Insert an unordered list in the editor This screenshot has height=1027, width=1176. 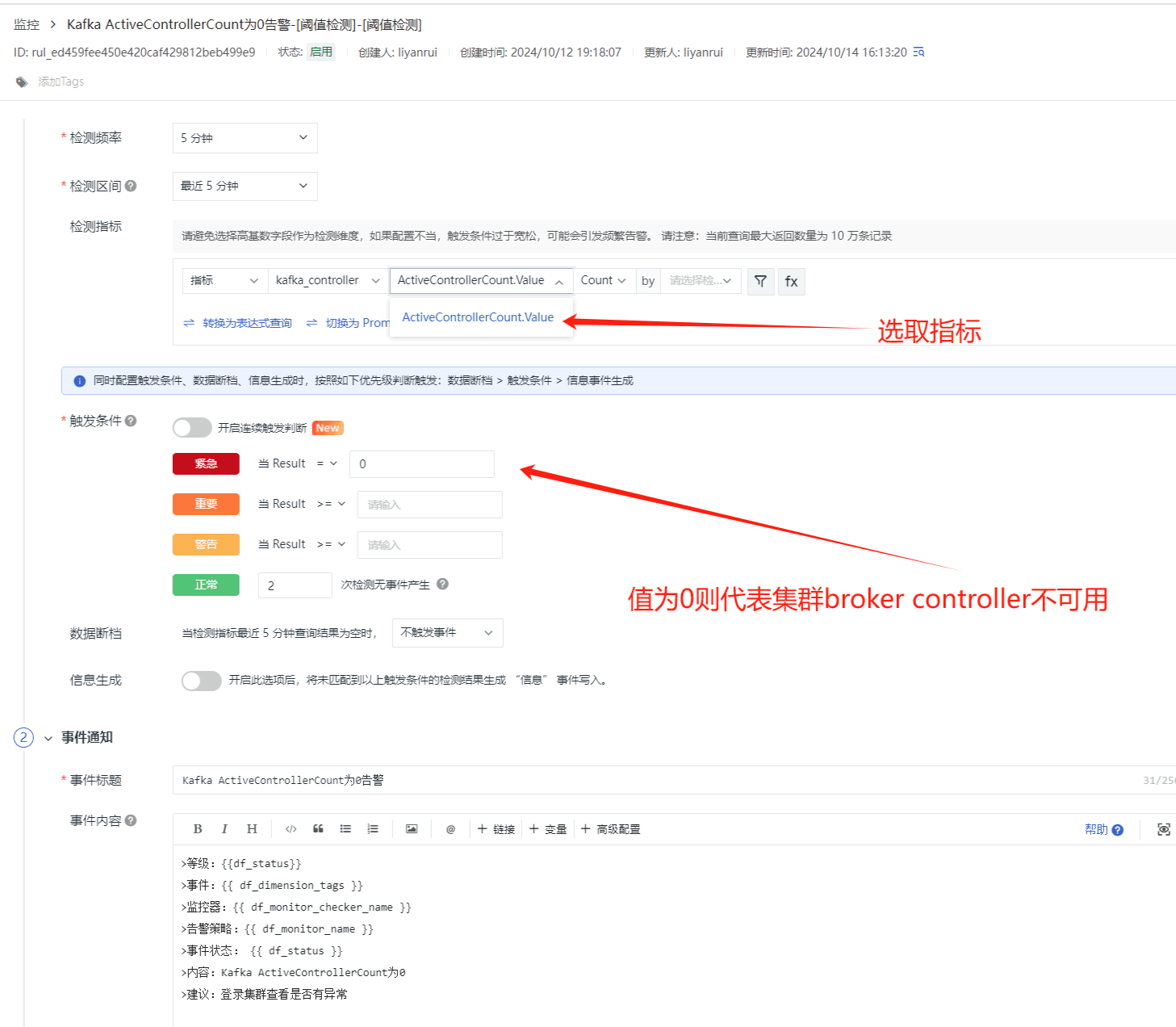[345, 829]
